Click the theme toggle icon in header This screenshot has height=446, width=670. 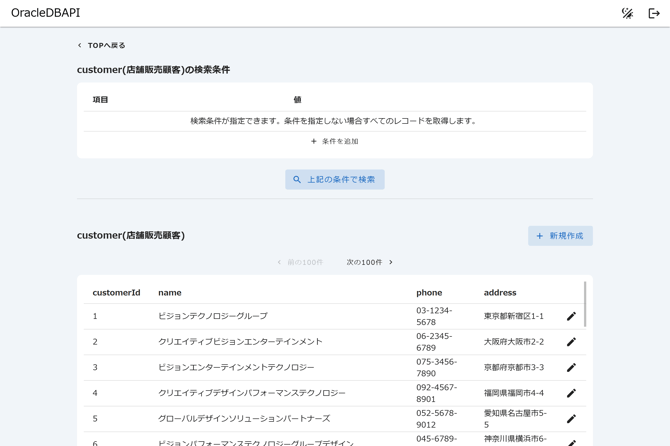click(x=627, y=13)
